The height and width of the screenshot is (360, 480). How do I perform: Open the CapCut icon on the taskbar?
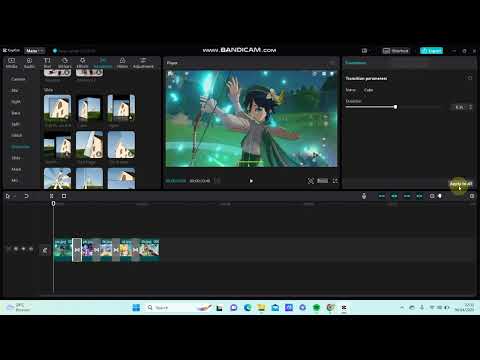344,308
